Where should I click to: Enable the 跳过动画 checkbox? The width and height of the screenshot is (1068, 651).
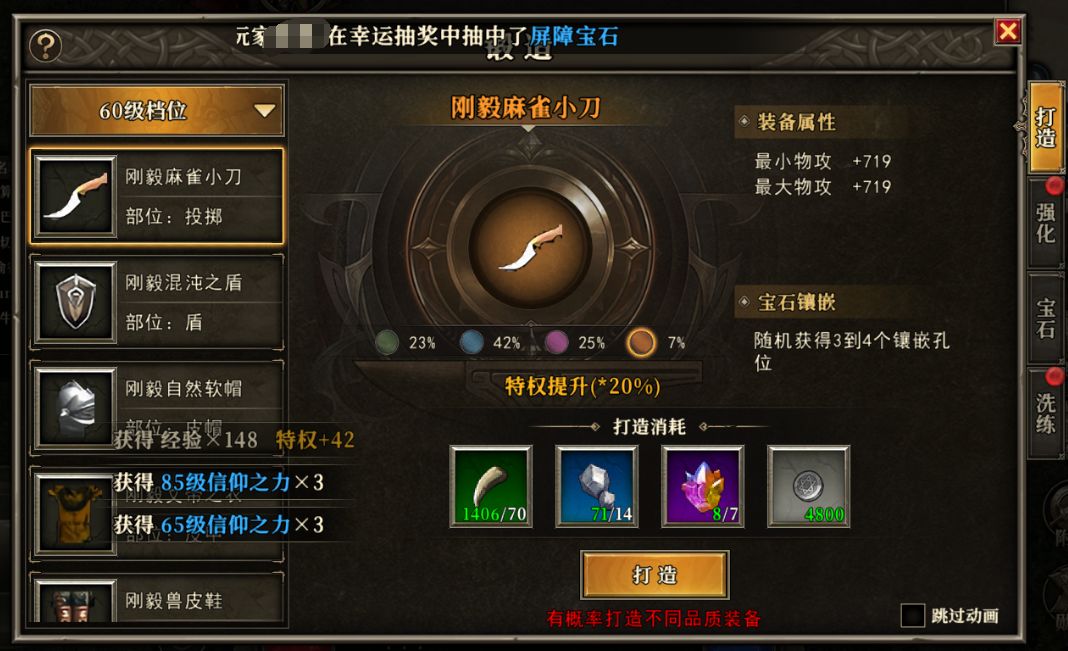[x=913, y=615]
